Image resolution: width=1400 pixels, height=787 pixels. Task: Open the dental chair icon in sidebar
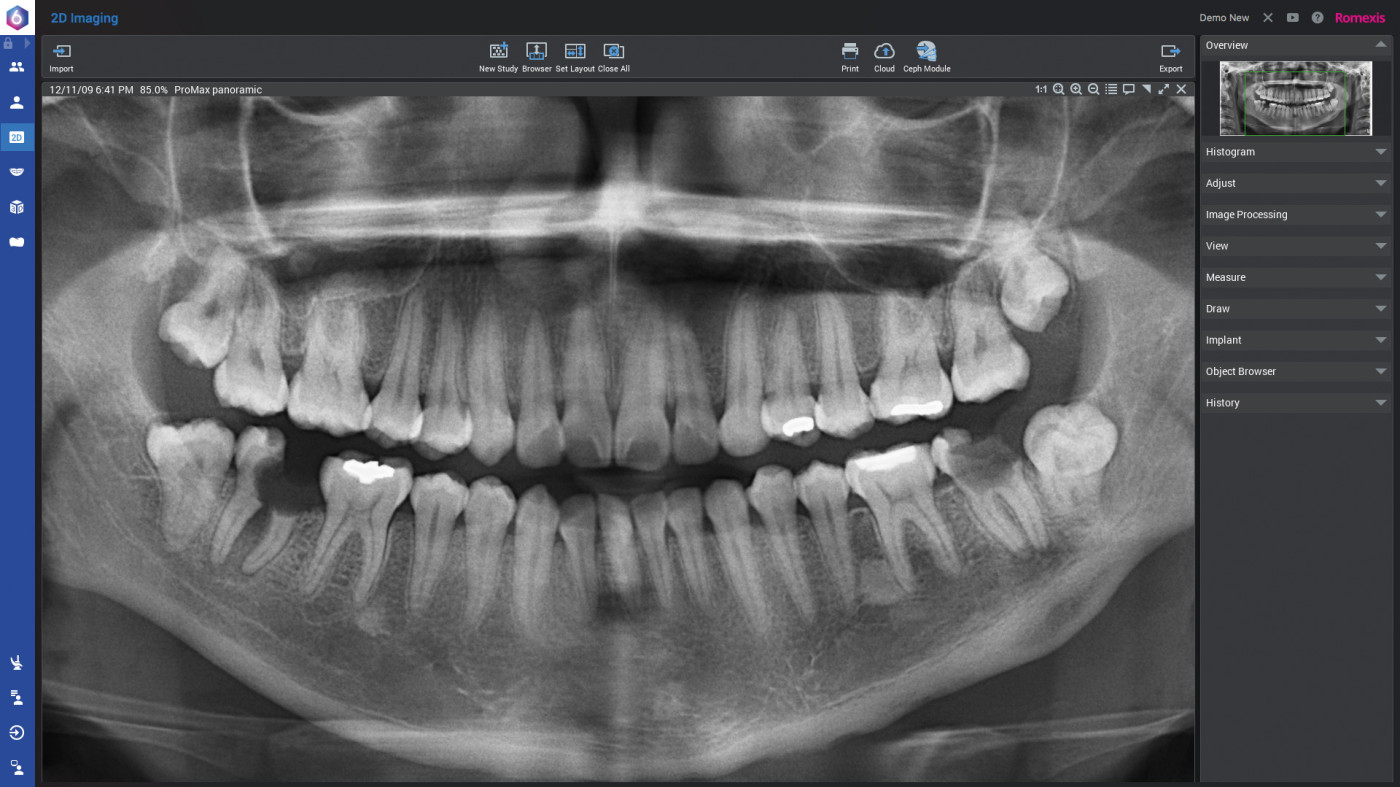17,663
